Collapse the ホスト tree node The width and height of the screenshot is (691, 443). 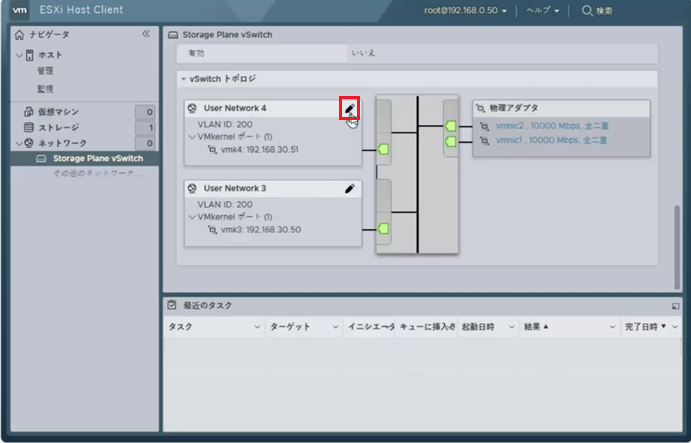click(x=18, y=55)
